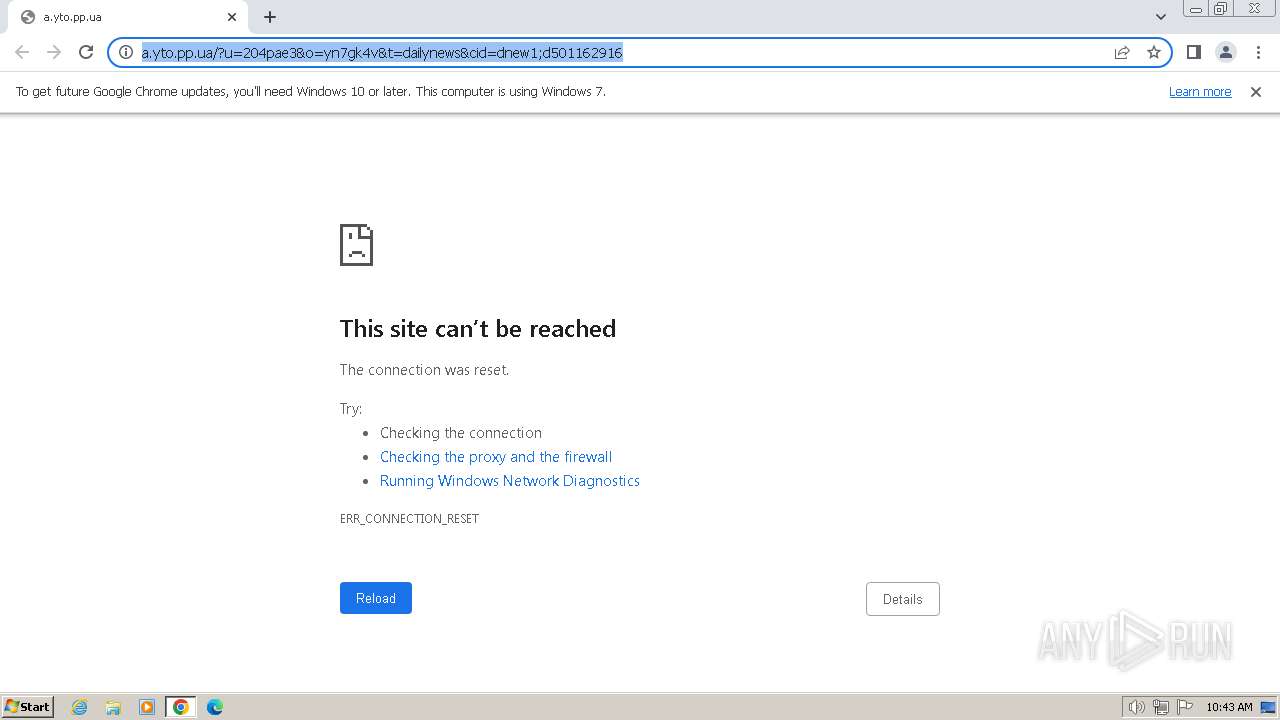Image resolution: width=1280 pixels, height=720 pixels.
Task: Click the Checking the connection bullet text
Action: click(461, 433)
